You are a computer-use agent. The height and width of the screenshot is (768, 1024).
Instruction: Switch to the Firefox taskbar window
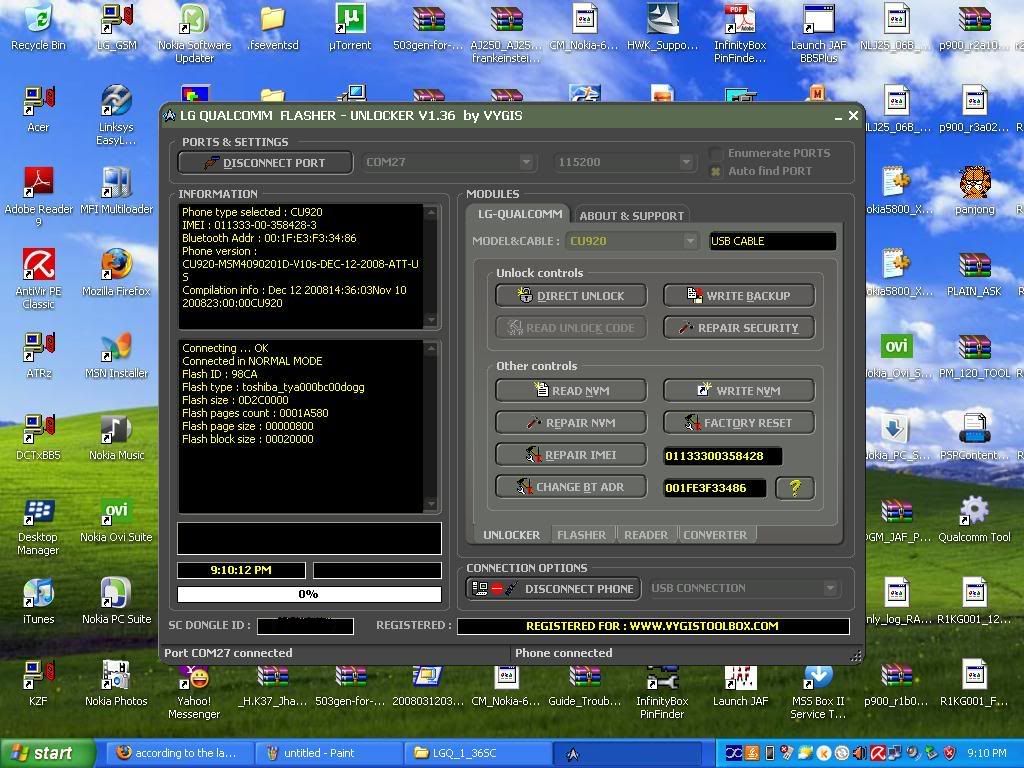click(x=178, y=753)
